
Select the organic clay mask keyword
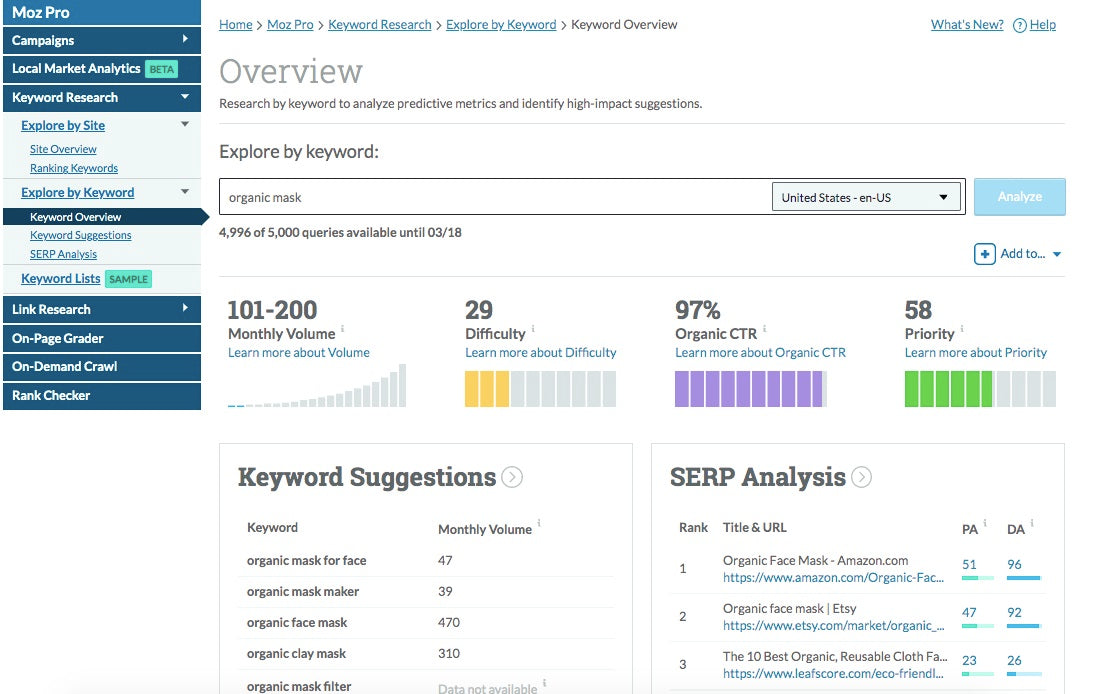pyautogui.click(x=296, y=654)
